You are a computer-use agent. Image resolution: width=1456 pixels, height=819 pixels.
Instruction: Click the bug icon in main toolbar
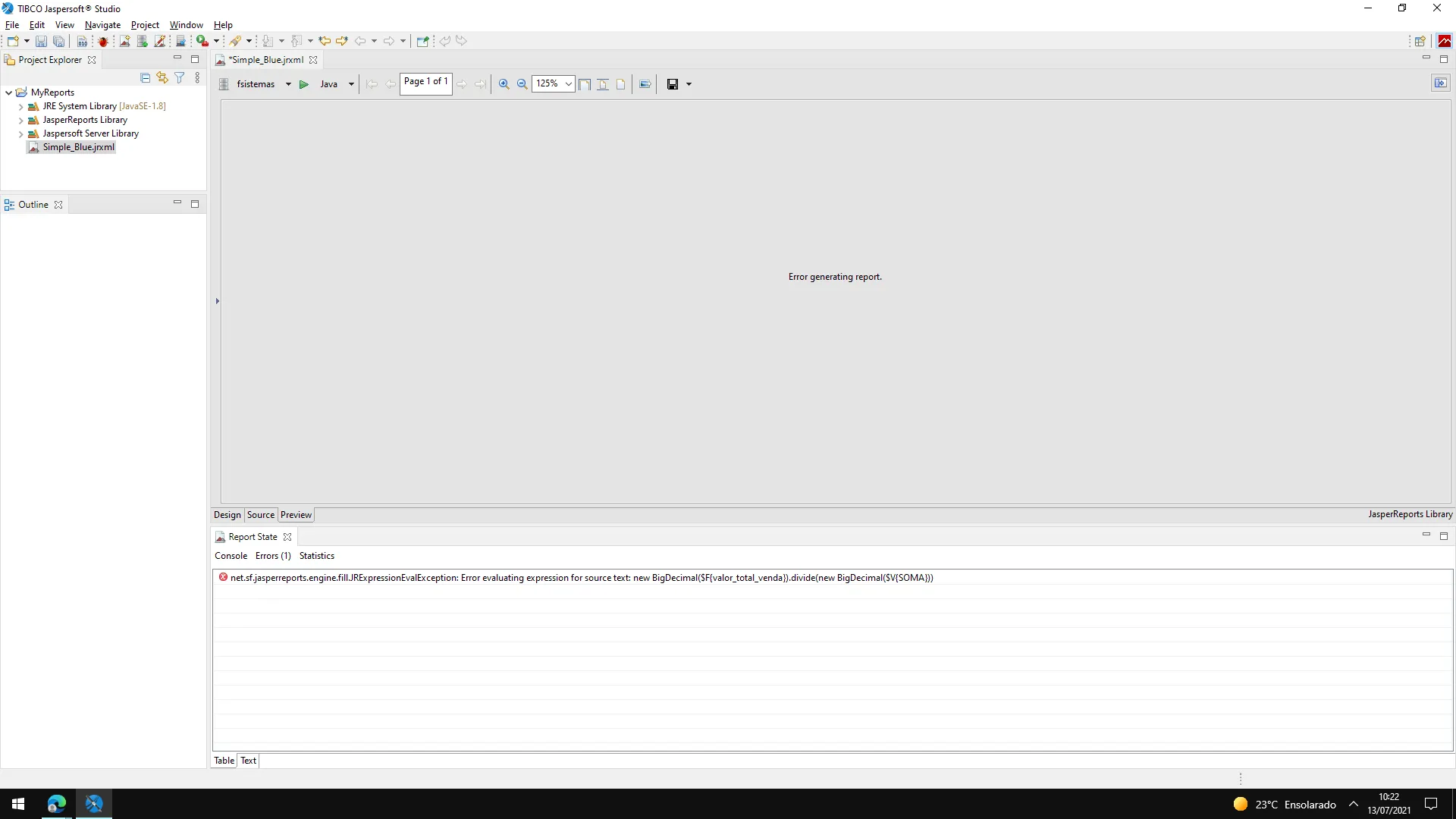103,41
